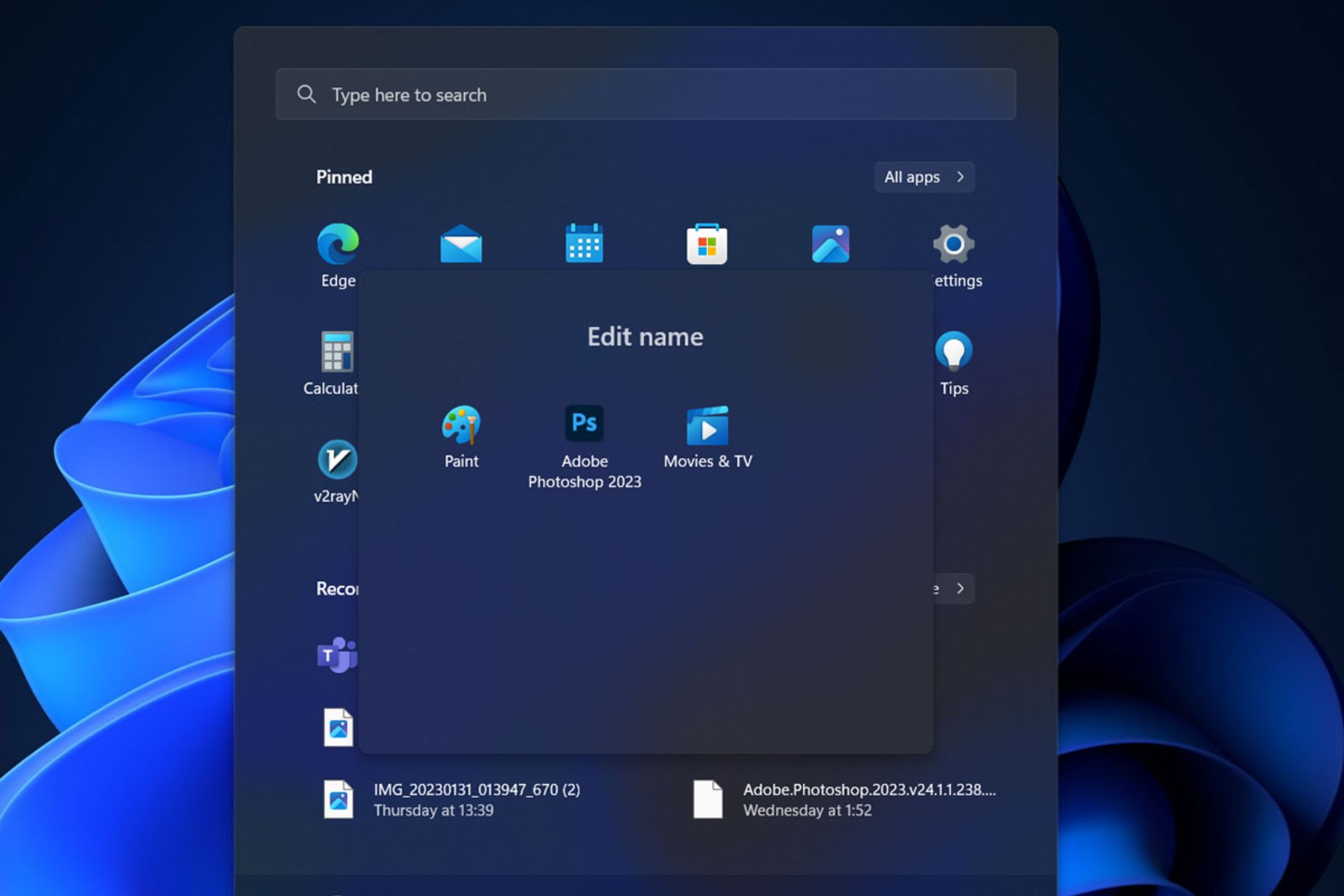Click the Thursday at 13:39 timestamp
1344x896 pixels.
(433, 811)
